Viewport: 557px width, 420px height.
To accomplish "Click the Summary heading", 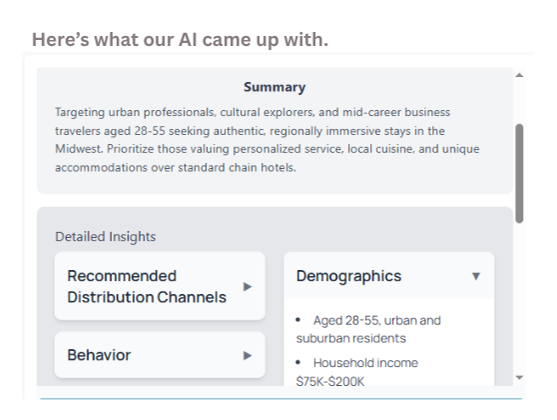I will pos(275,87).
